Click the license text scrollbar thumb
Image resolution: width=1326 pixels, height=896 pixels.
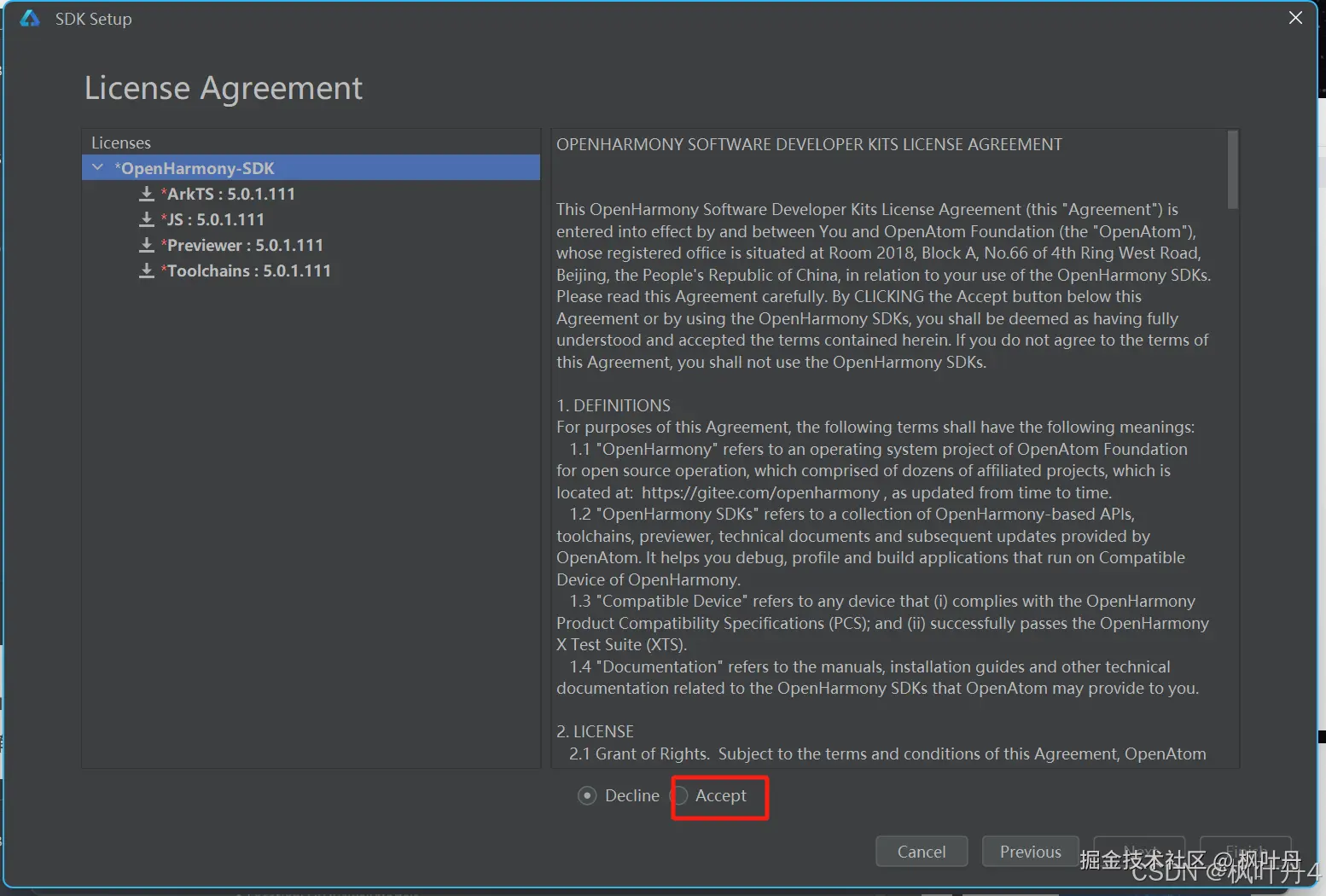point(1232,169)
